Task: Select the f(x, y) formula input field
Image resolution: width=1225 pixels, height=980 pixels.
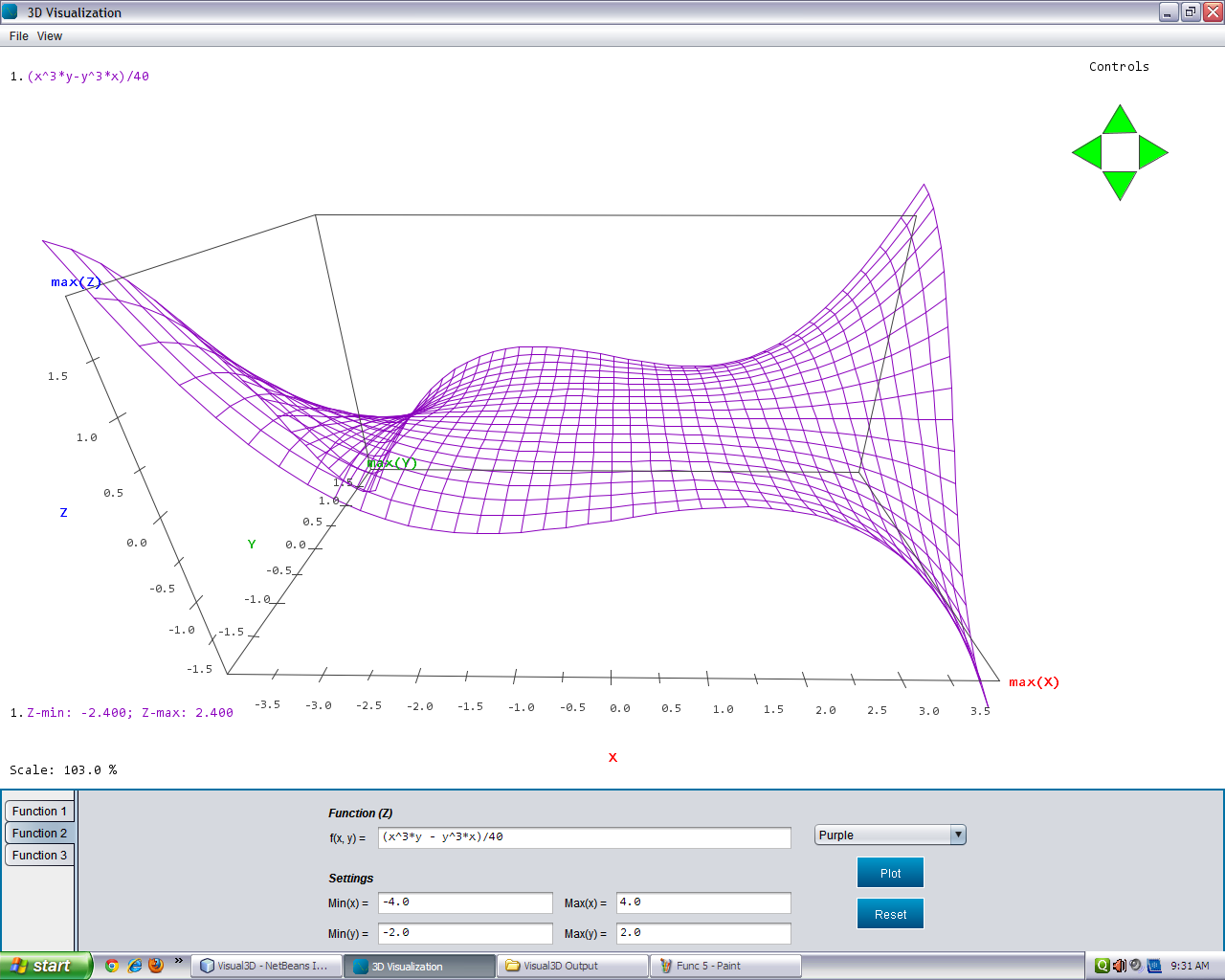Action: [x=584, y=836]
